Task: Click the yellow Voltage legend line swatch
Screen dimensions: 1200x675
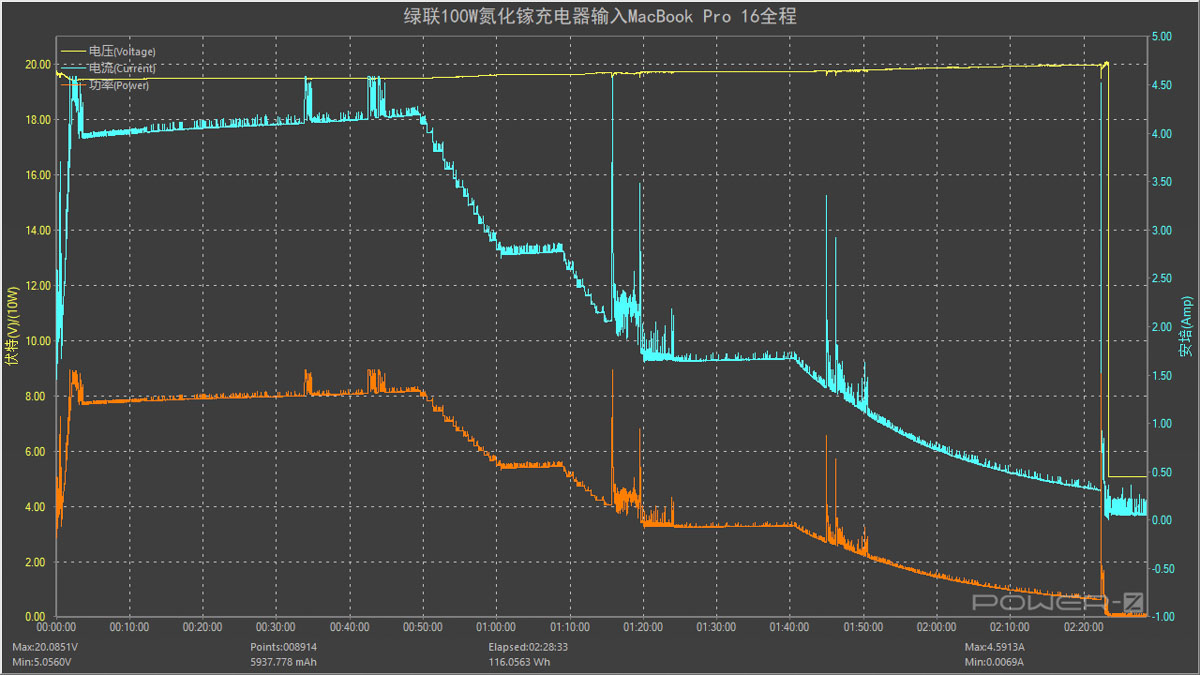Action: point(74,51)
